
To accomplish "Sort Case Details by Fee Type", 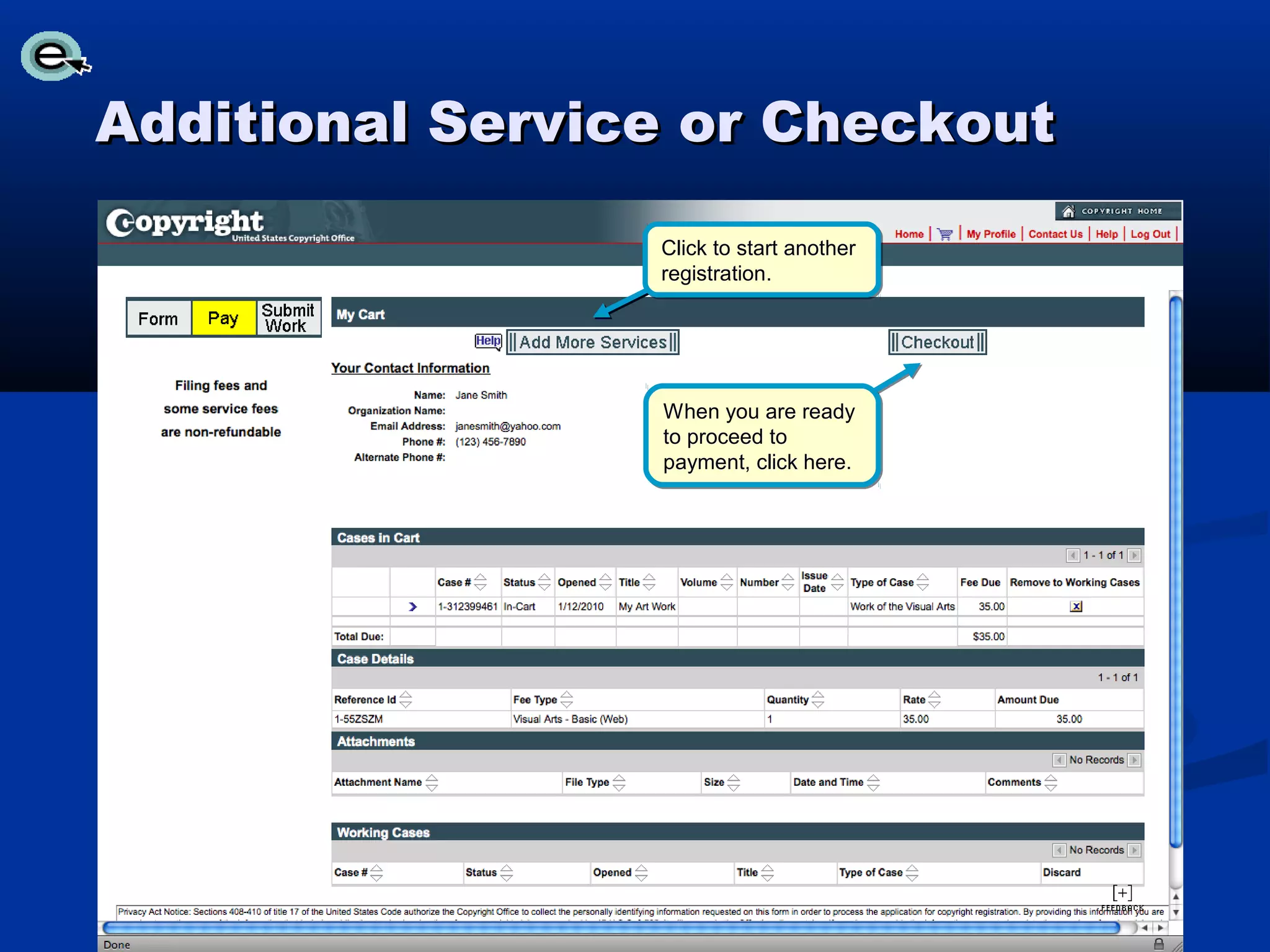I will click(x=567, y=699).
